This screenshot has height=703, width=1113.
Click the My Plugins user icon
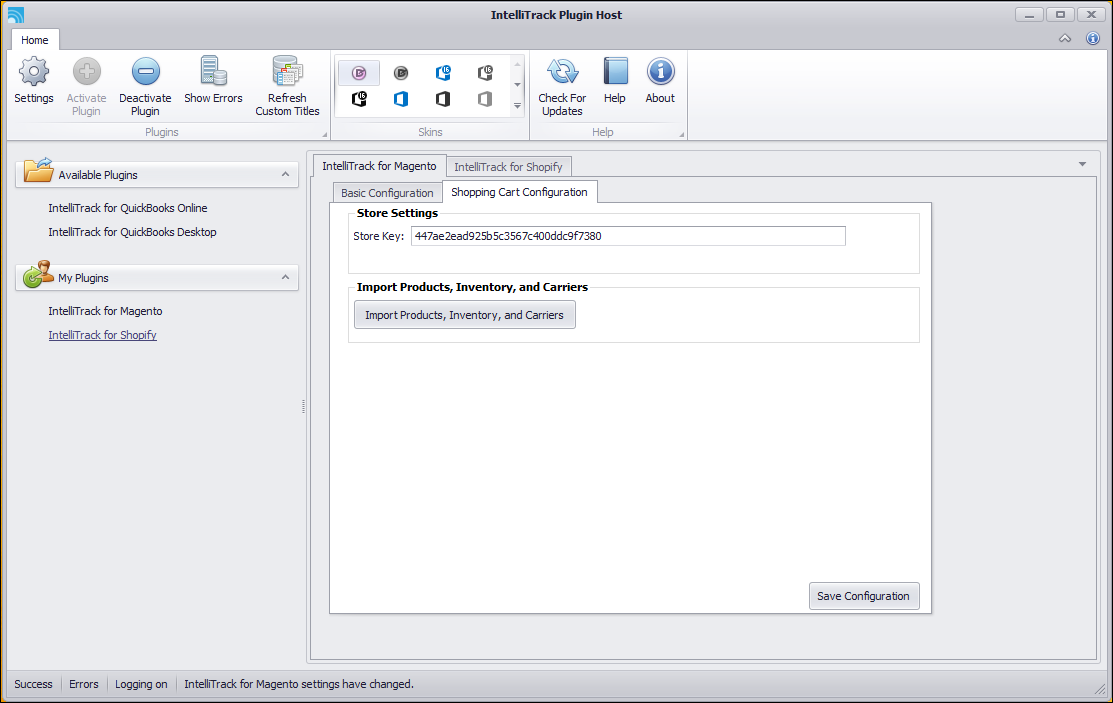click(x=38, y=274)
